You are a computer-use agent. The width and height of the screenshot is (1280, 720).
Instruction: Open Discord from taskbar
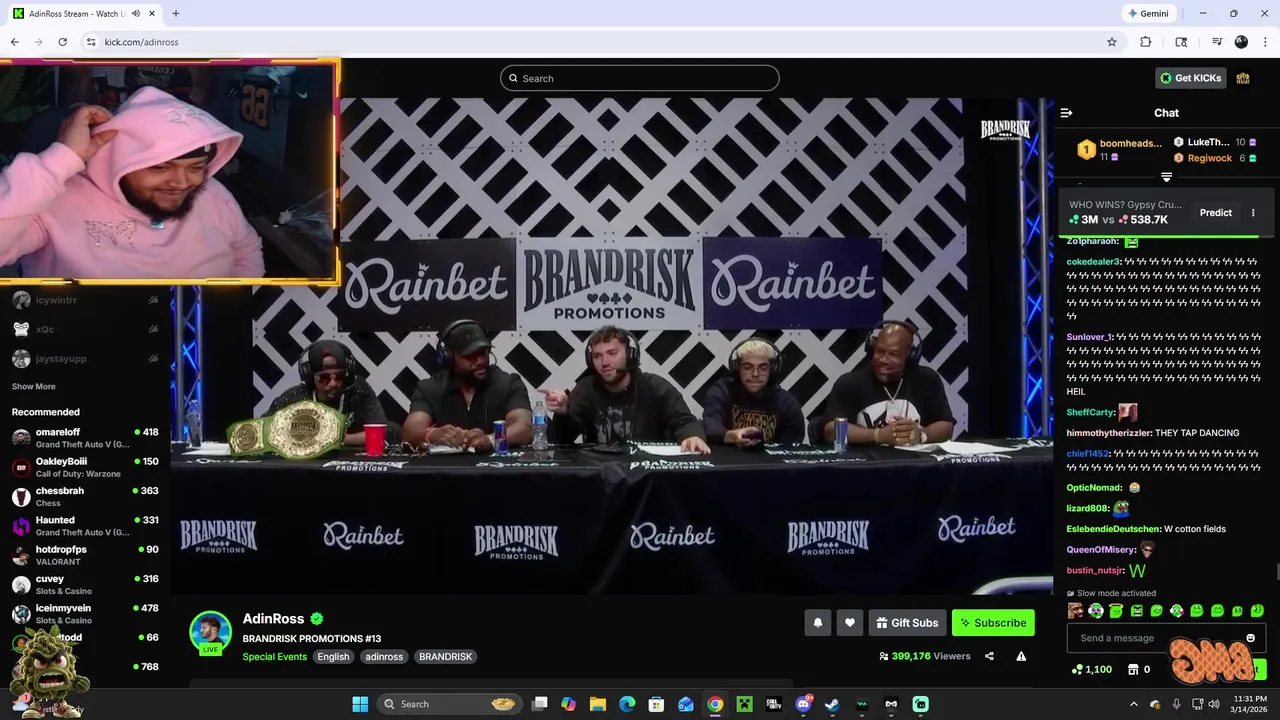[x=803, y=704]
